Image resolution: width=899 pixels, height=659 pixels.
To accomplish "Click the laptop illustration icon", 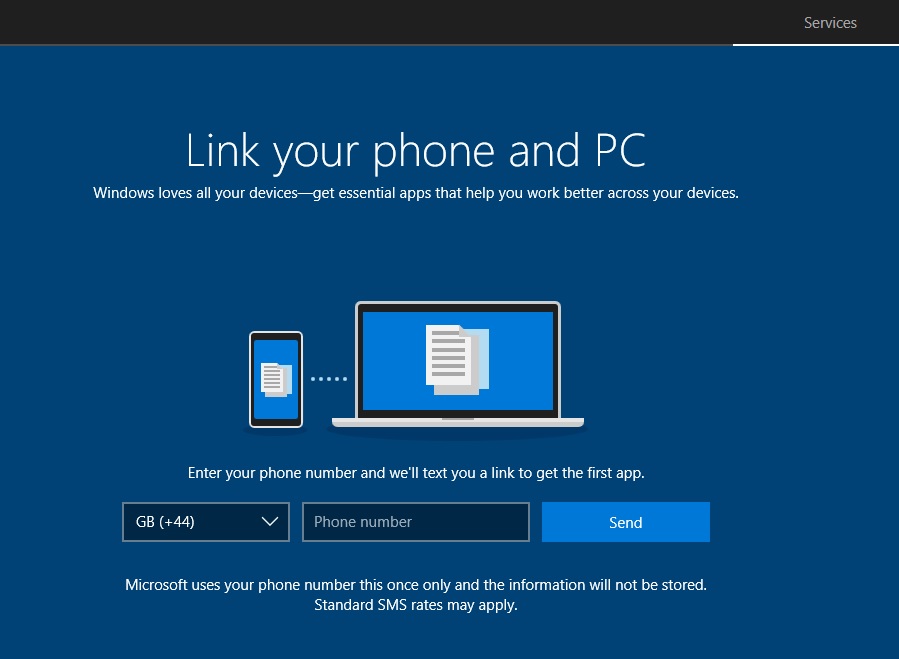I will pyautogui.click(x=458, y=364).
